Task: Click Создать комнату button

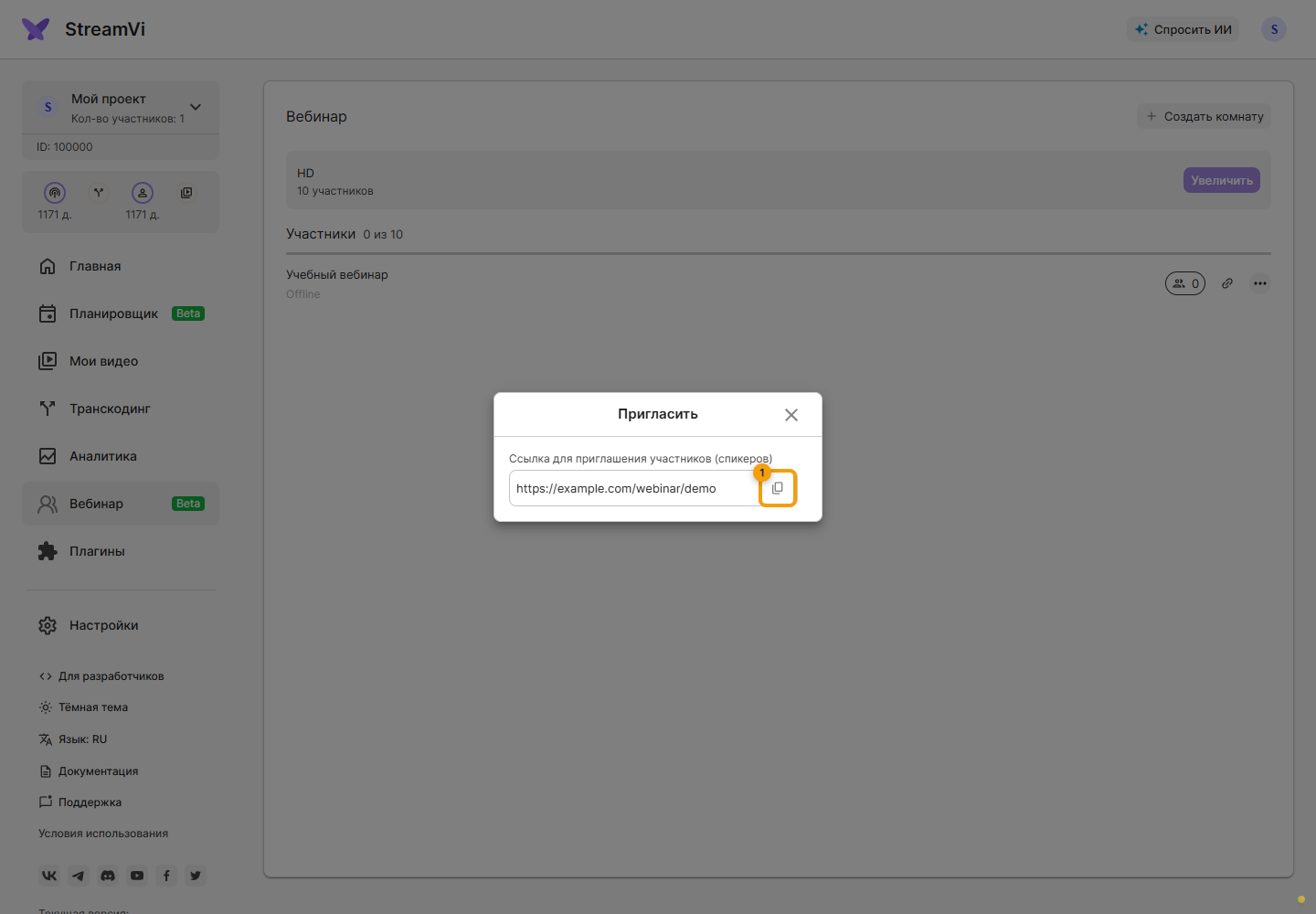Action: [x=1204, y=116]
